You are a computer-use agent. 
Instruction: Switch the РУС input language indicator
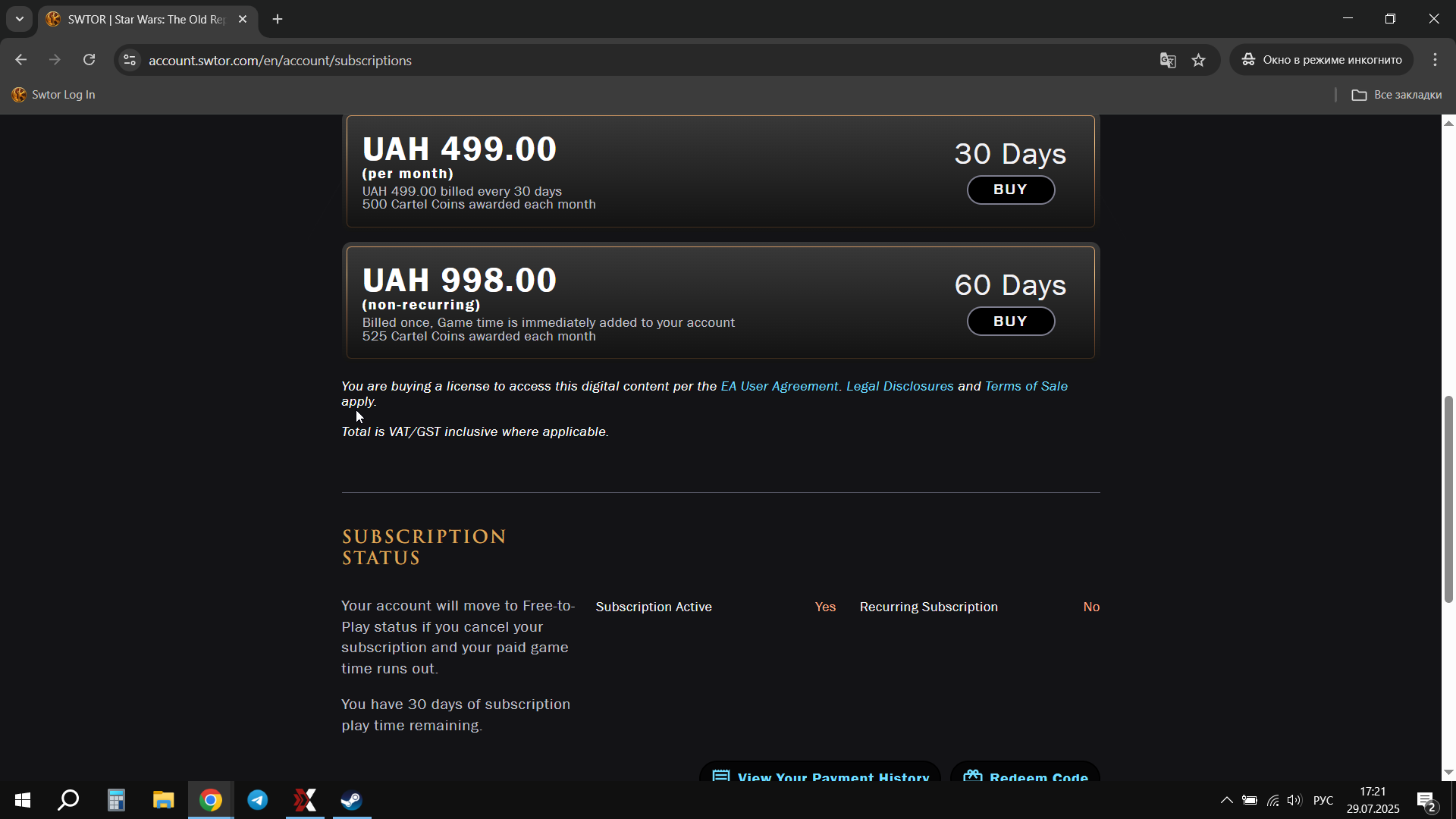click(x=1323, y=800)
